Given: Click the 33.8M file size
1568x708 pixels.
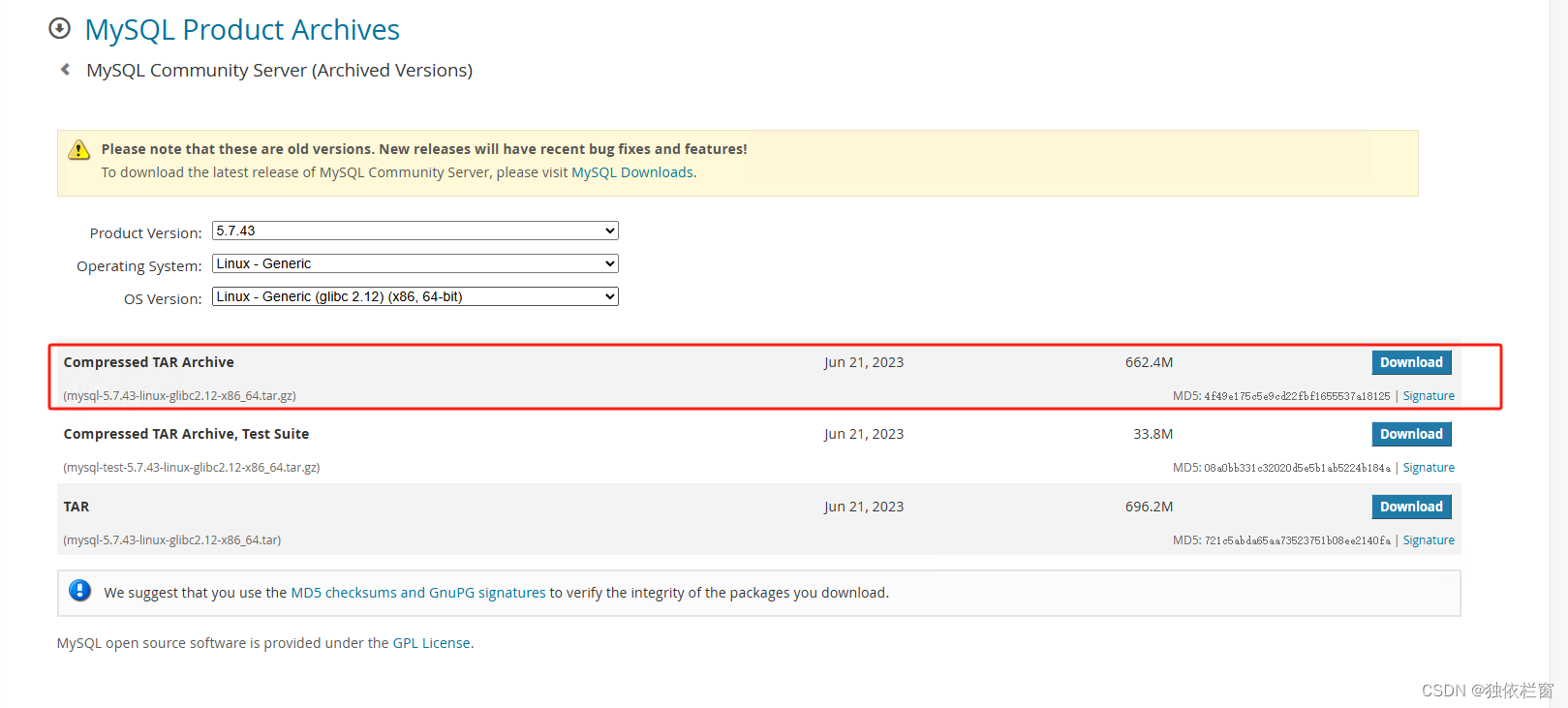Looking at the screenshot, I should point(1153,434).
